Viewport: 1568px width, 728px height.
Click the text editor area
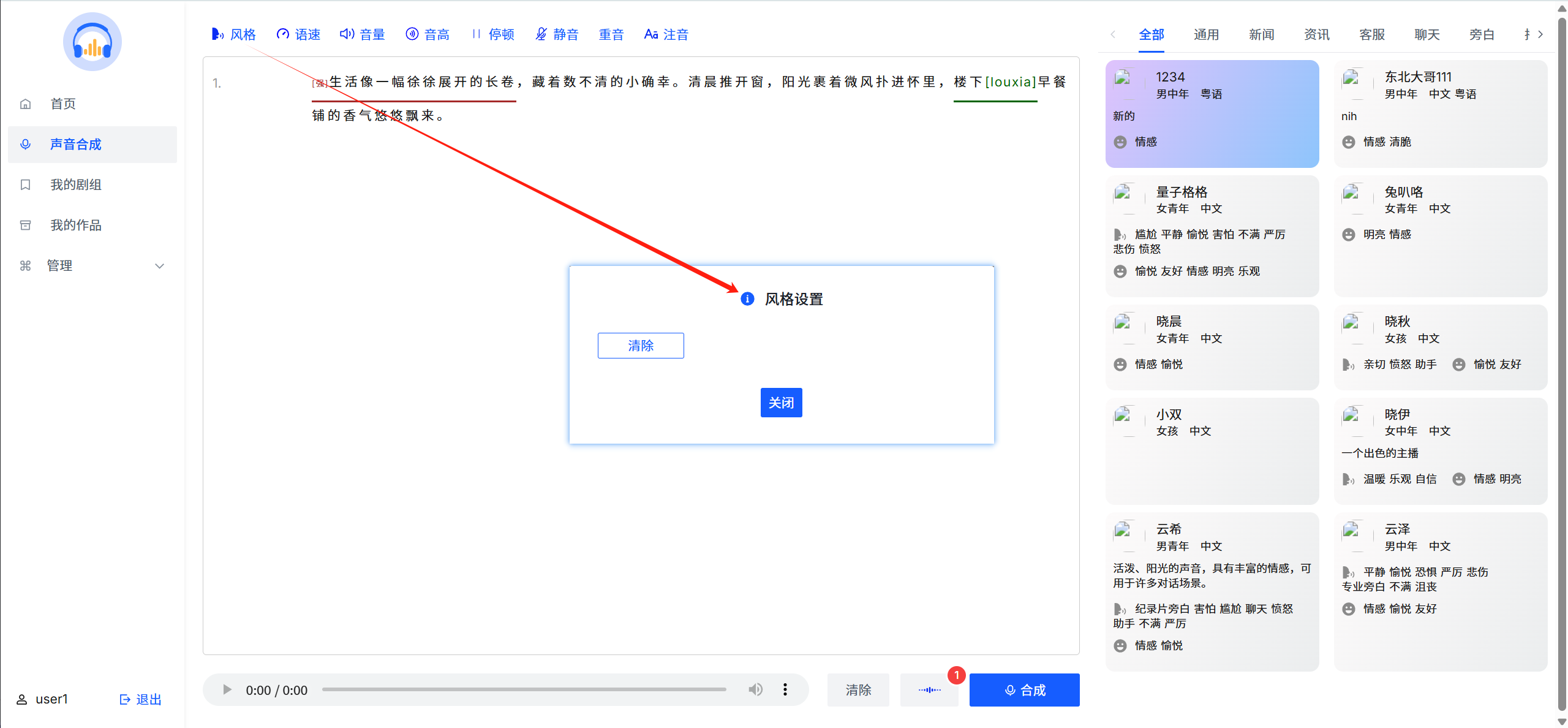tap(641, 355)
